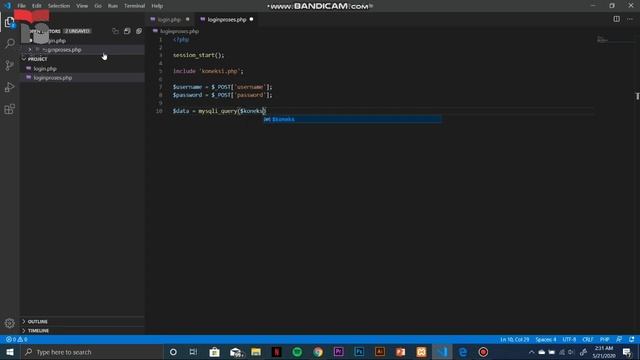
Task: Click Close All Editors icon
Action: [x=139, y=31]
